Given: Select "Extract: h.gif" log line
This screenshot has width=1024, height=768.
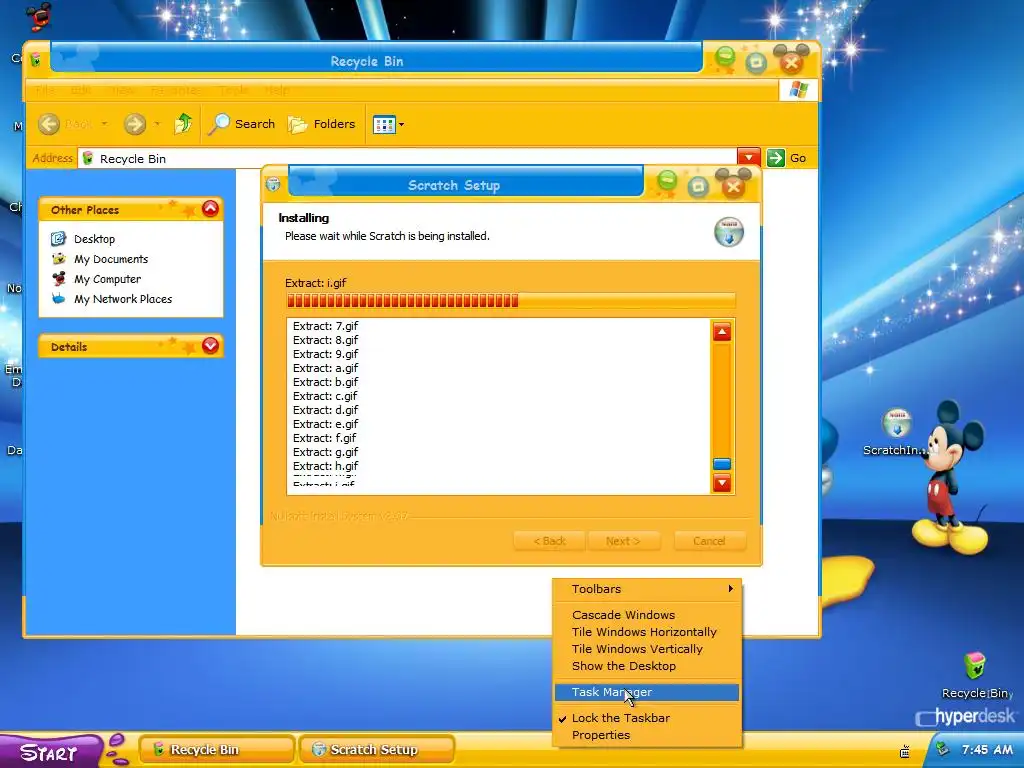Looking at the screenshot, I should coord(325,466).
